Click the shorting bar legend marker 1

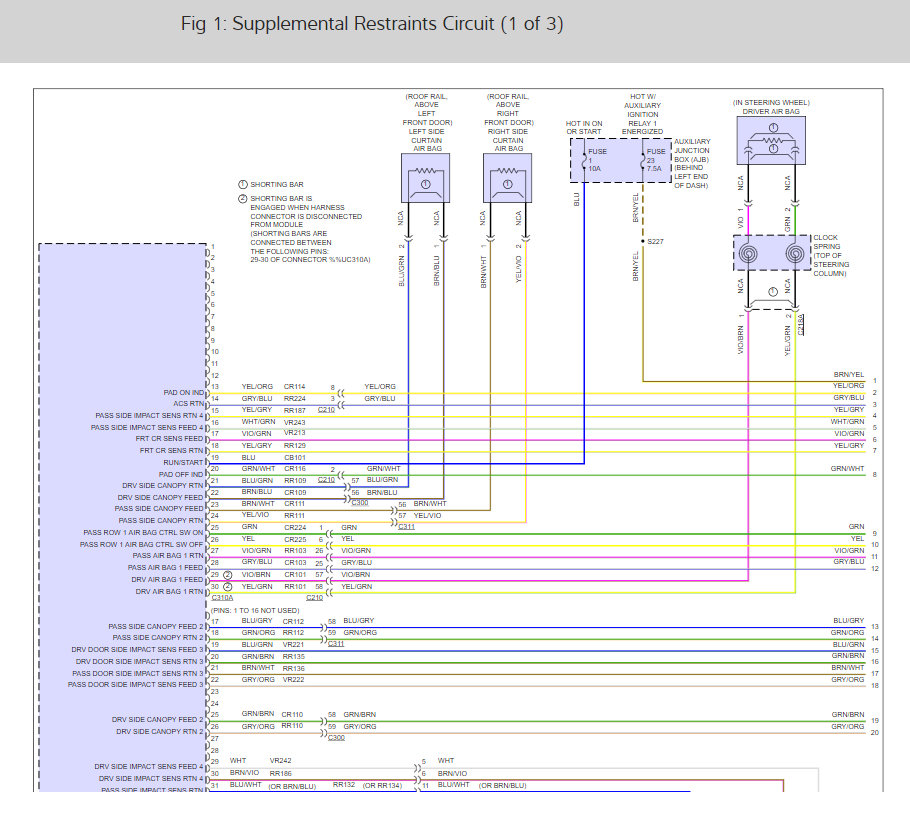243,185
